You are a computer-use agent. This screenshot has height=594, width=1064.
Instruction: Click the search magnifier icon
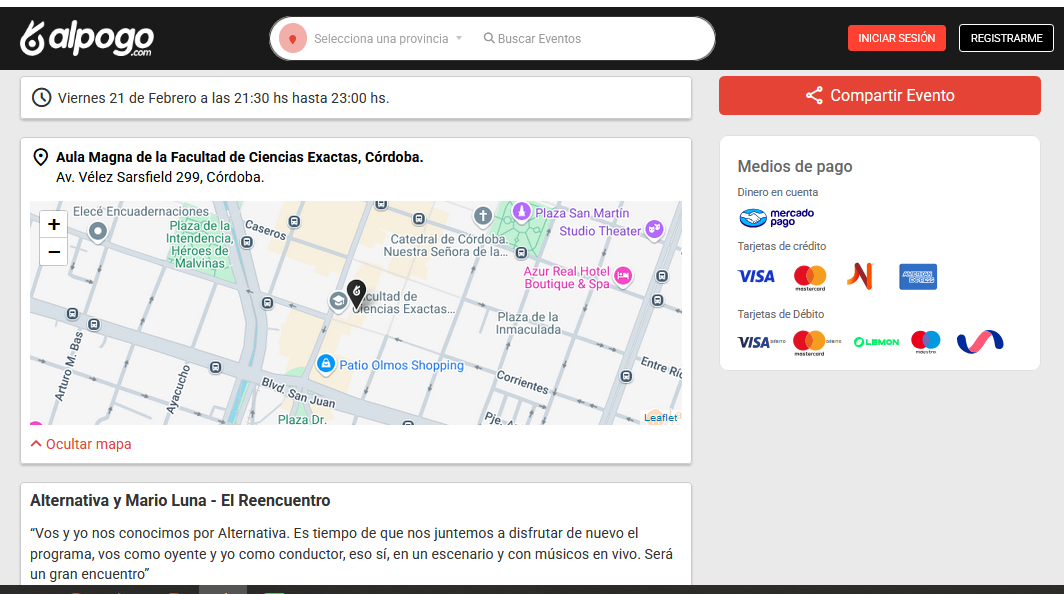(489, 38)
